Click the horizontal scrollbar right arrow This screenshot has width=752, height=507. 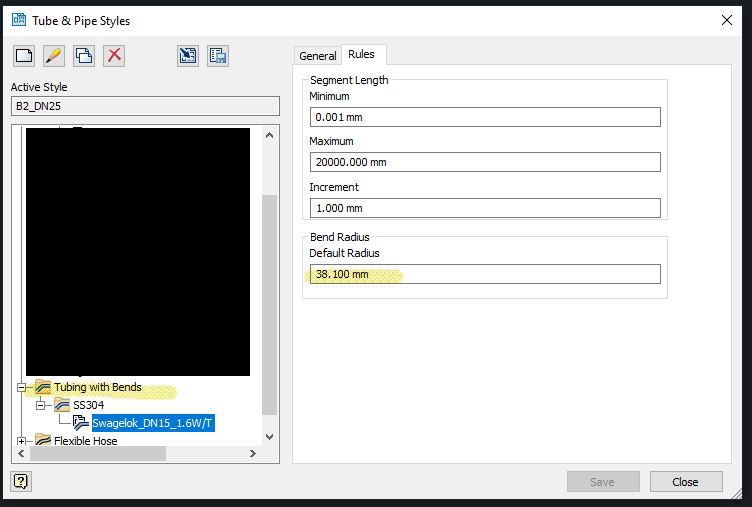coord(253,453)
